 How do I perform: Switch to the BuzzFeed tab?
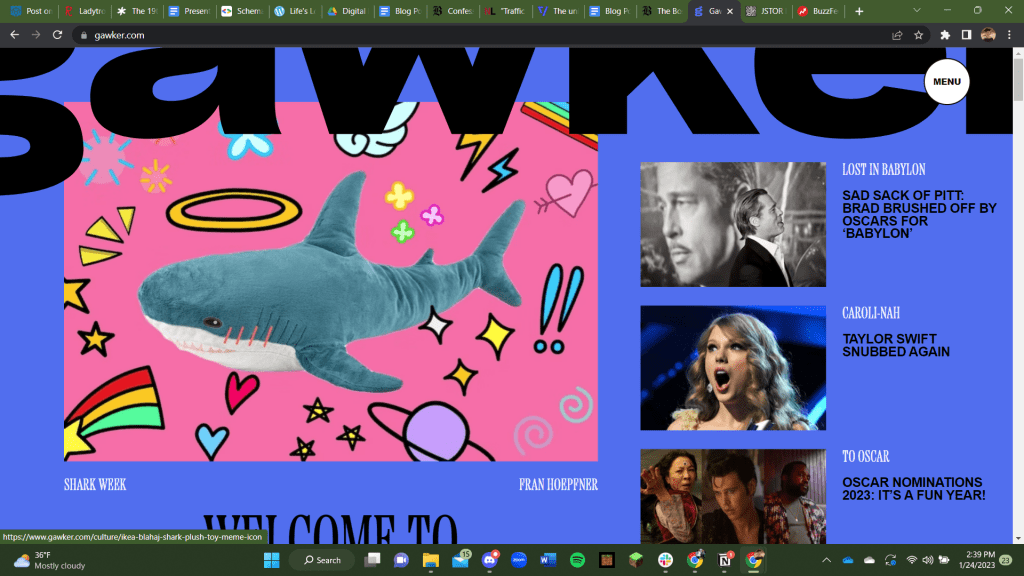(817, 10)
